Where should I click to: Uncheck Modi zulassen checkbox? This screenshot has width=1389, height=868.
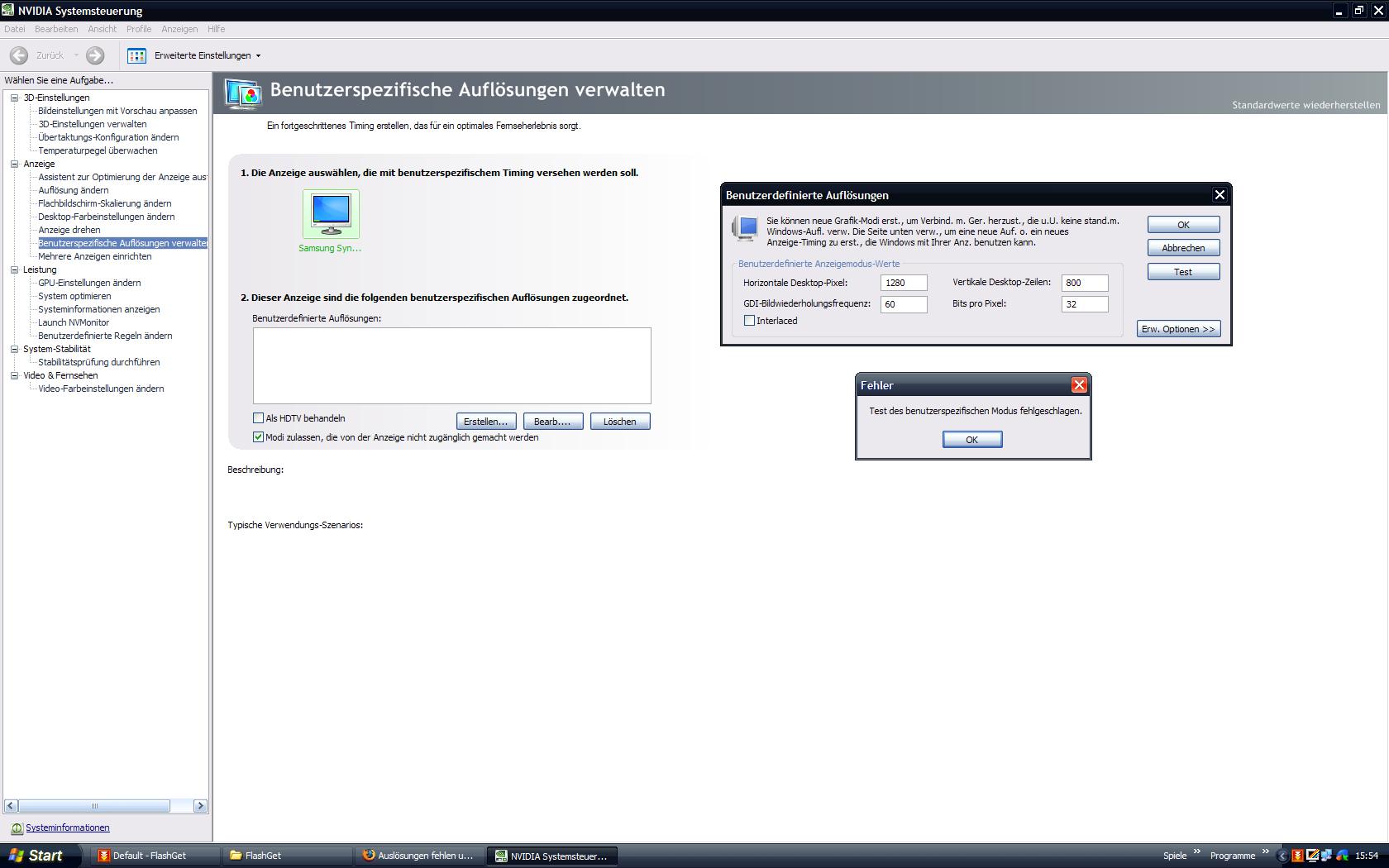(258, 437)
